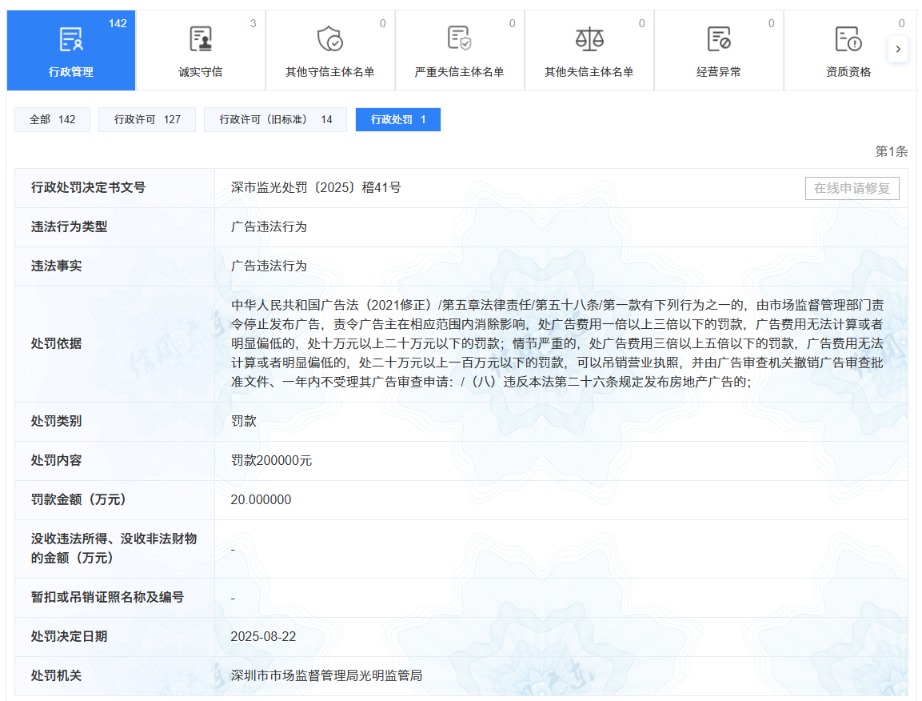Image resolution: width=922 pixels, height=701 pixels.
Task: Filter by 行政许可 127
Action: pyautogui.click(x=147, y=119)
